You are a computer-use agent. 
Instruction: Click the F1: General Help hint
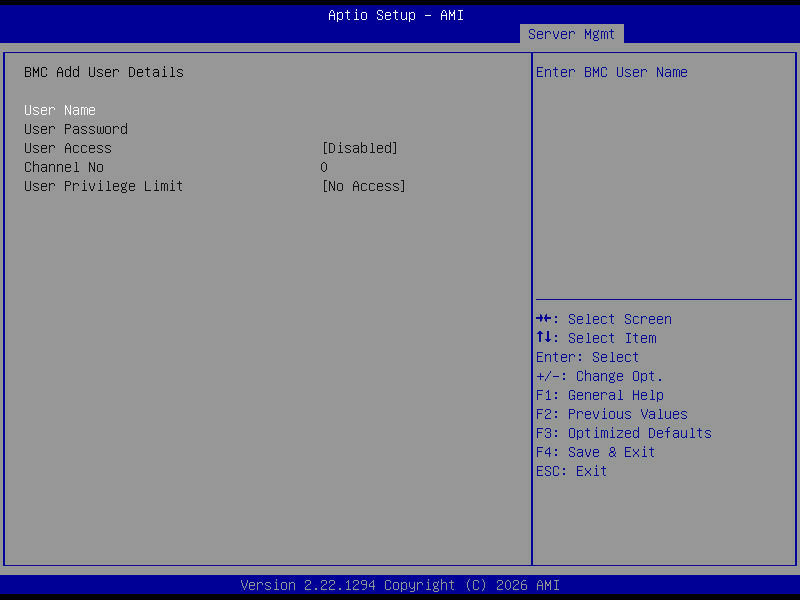[600, 395]
